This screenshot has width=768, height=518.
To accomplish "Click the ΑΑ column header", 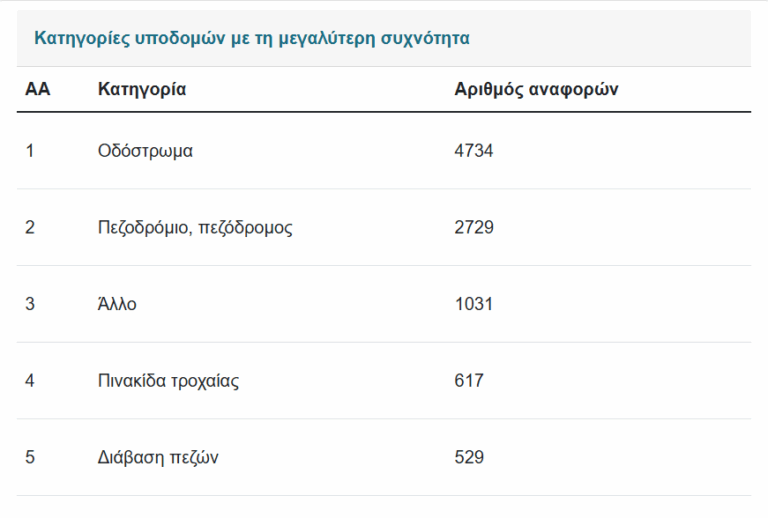I will [x=37, y=89].
